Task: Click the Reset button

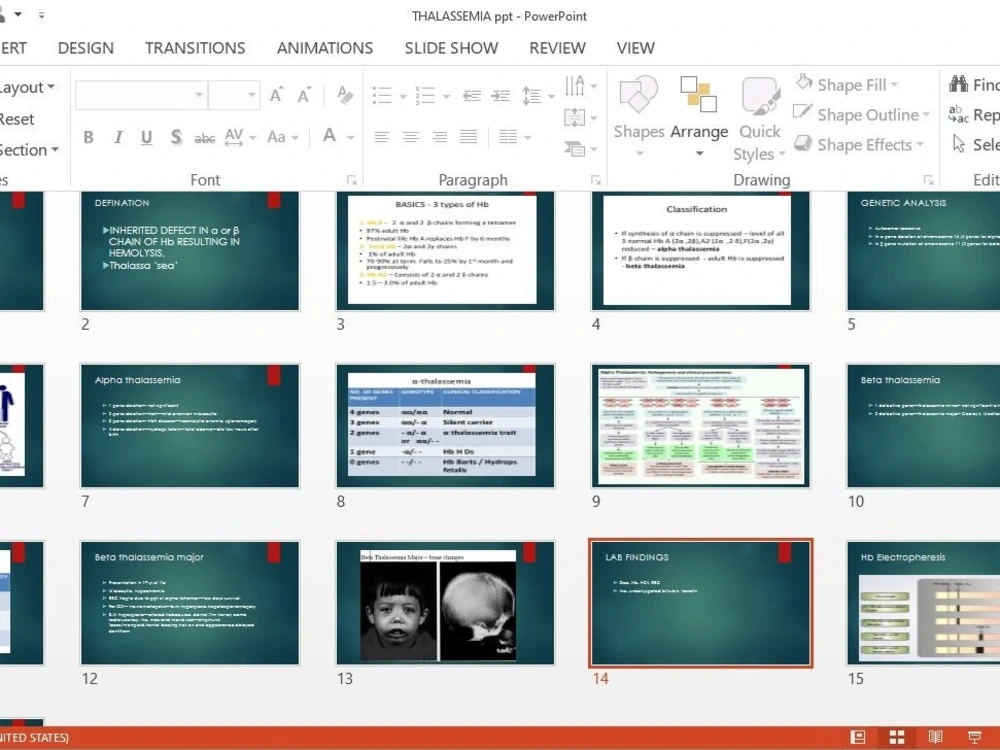Action: point(15,119)
